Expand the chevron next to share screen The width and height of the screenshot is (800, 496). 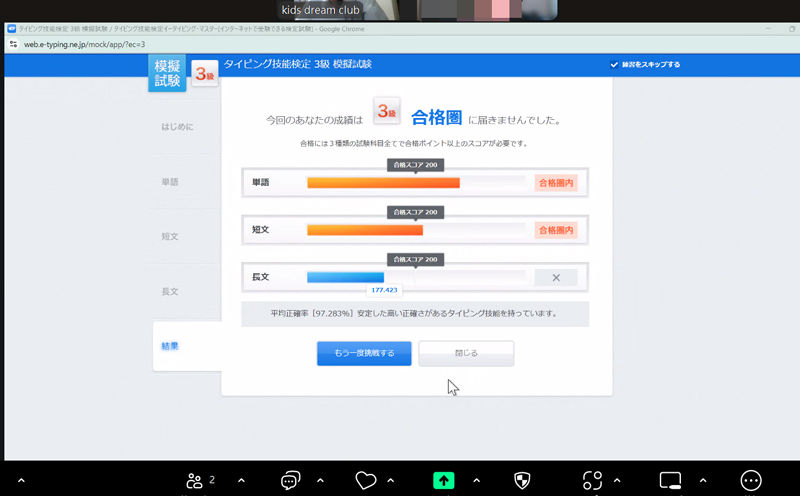(x=476, y=480)
